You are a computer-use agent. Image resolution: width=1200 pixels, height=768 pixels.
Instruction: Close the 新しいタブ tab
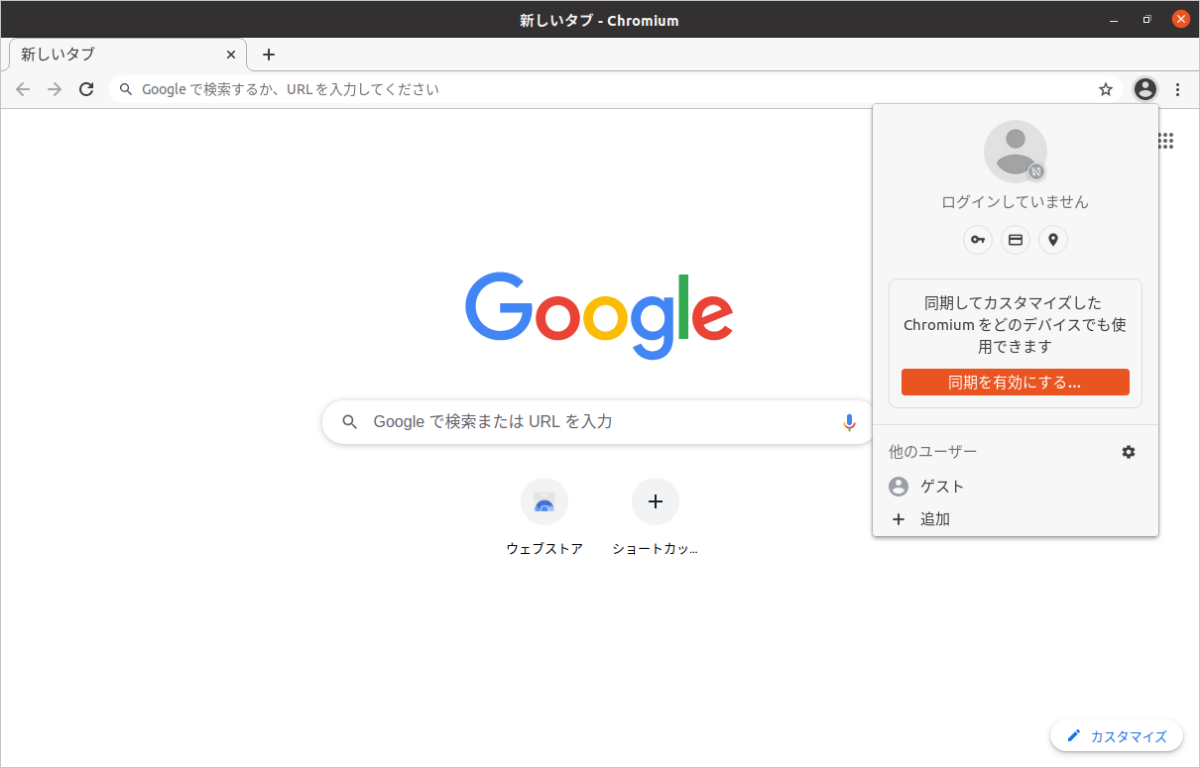click(x=231, y=55)
